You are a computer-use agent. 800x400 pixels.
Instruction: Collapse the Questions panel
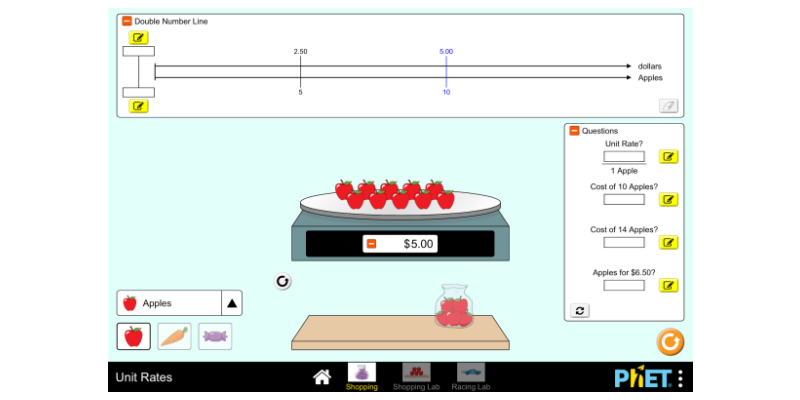pyautogui.click(x=574, y=131)
